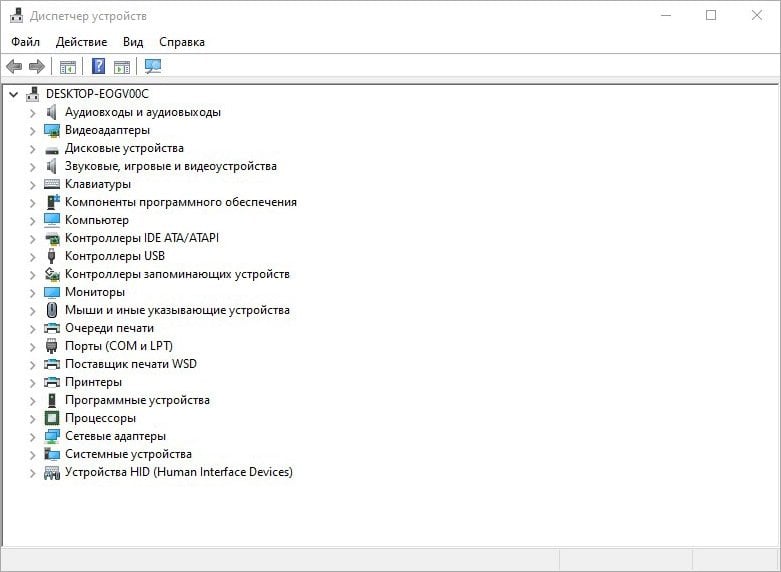Expand the Мониторы category
Viewport: 781px width, 572px height.
click(x=32, y=293)
